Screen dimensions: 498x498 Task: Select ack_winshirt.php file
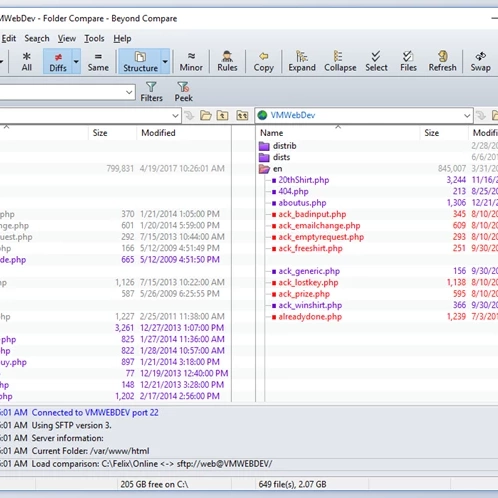tap(310, 305)
